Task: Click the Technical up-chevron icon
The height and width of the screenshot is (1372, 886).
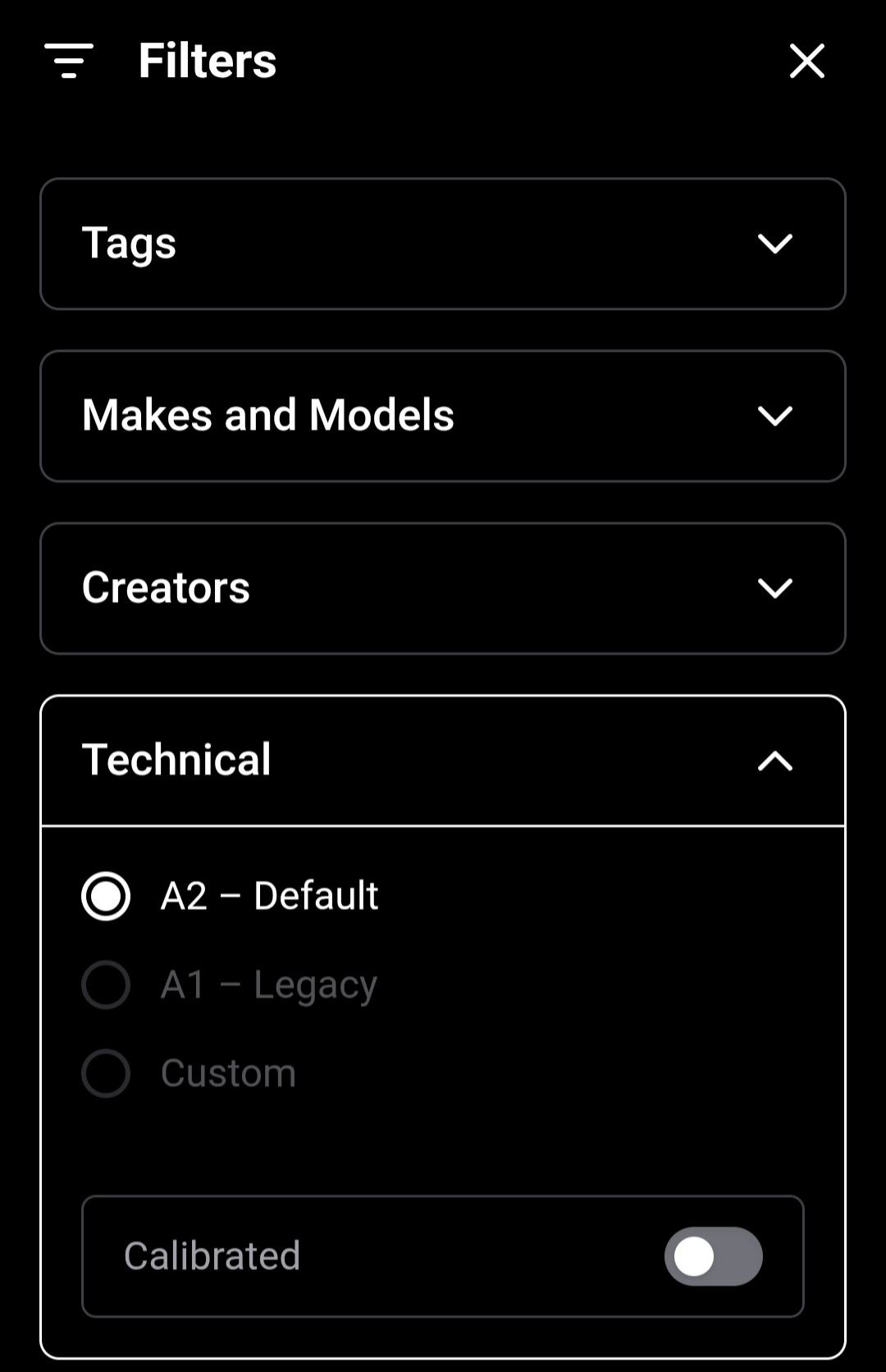Action: tap(774, 761)
